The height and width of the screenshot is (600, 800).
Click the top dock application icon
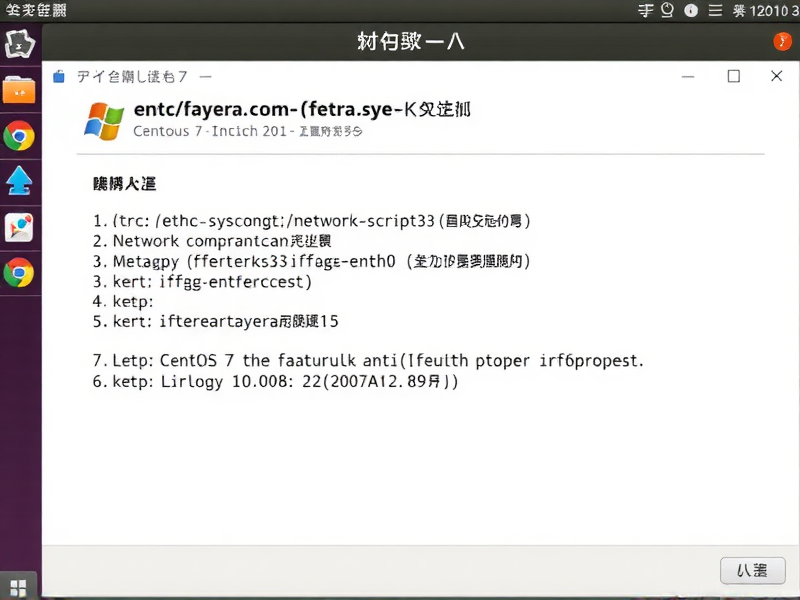tap(21, 43)
